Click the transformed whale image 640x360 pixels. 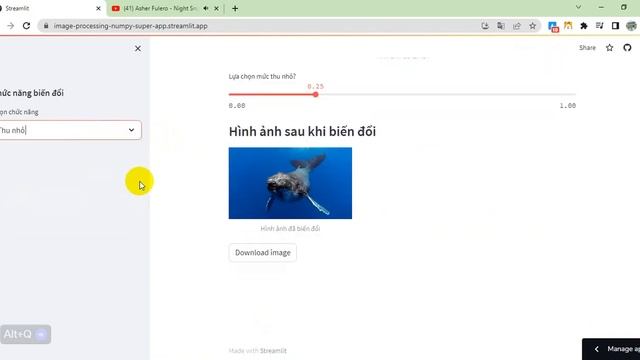[x=290, y=183]
